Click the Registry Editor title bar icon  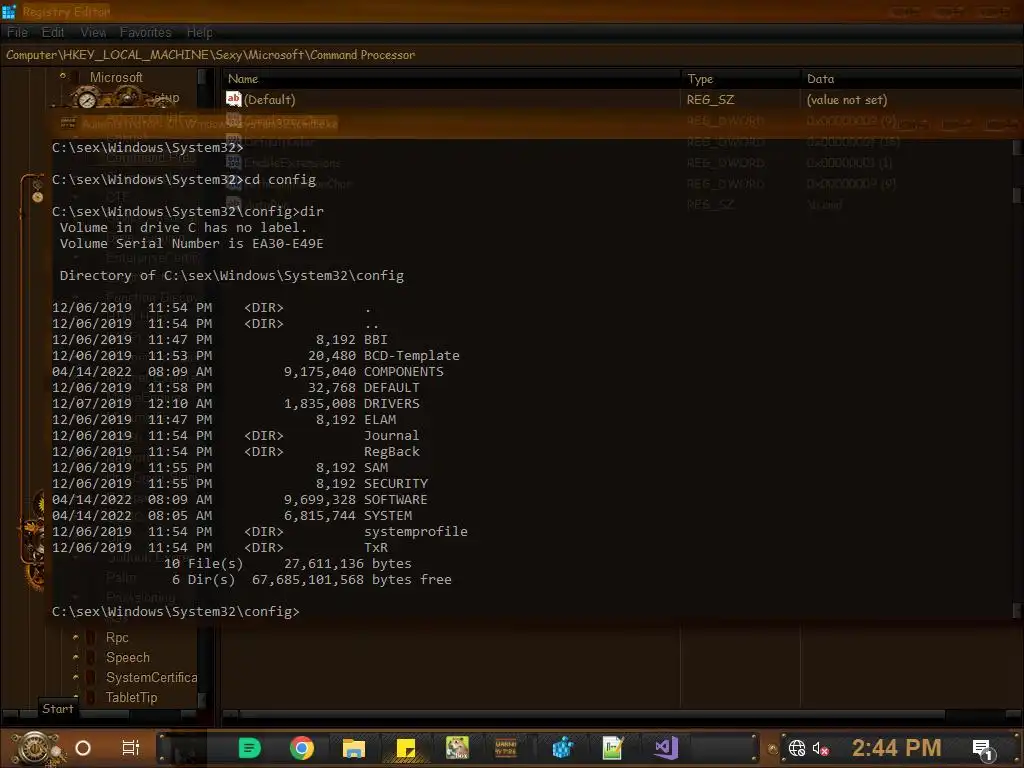pyautogui.click(x=8, y=11)
